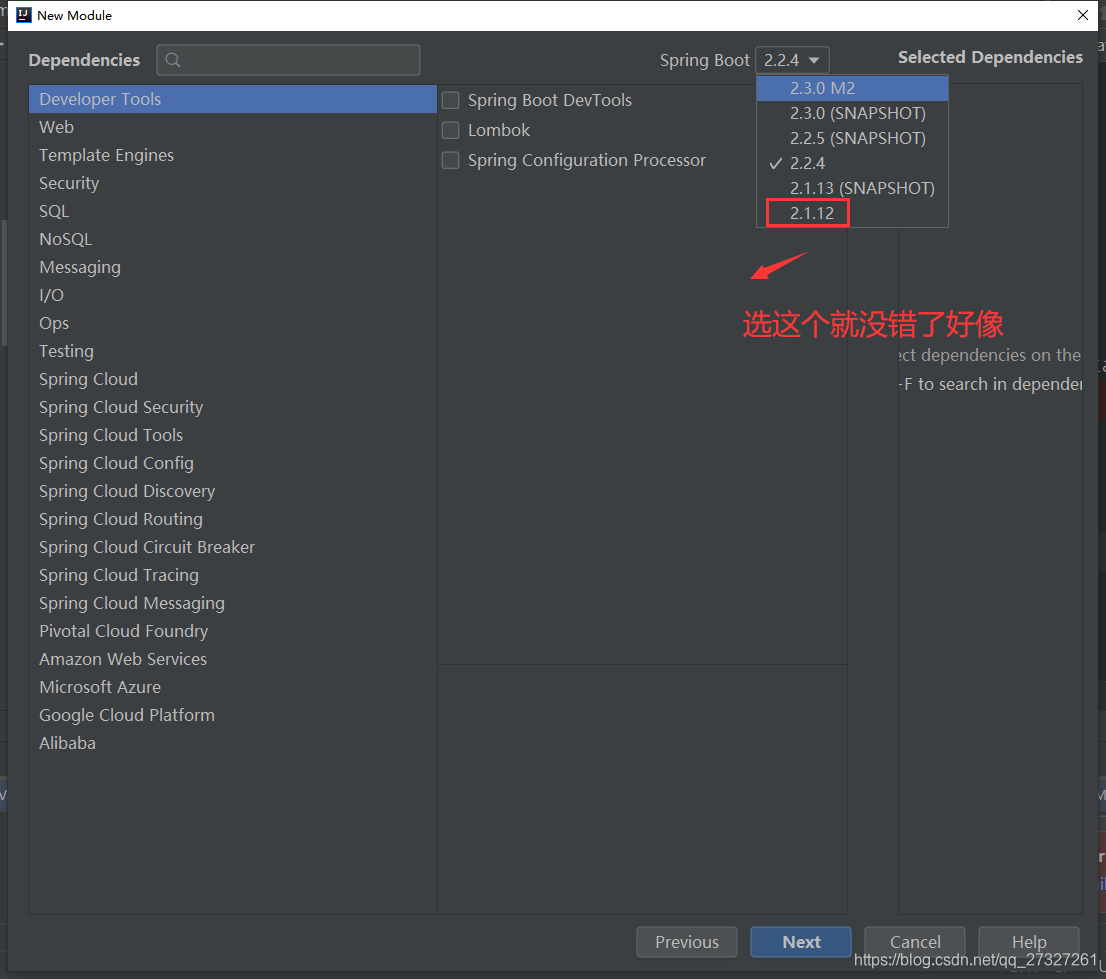Choose the checked 2.2.4 version
The image size is (1106, 979).
coord(852,163)
